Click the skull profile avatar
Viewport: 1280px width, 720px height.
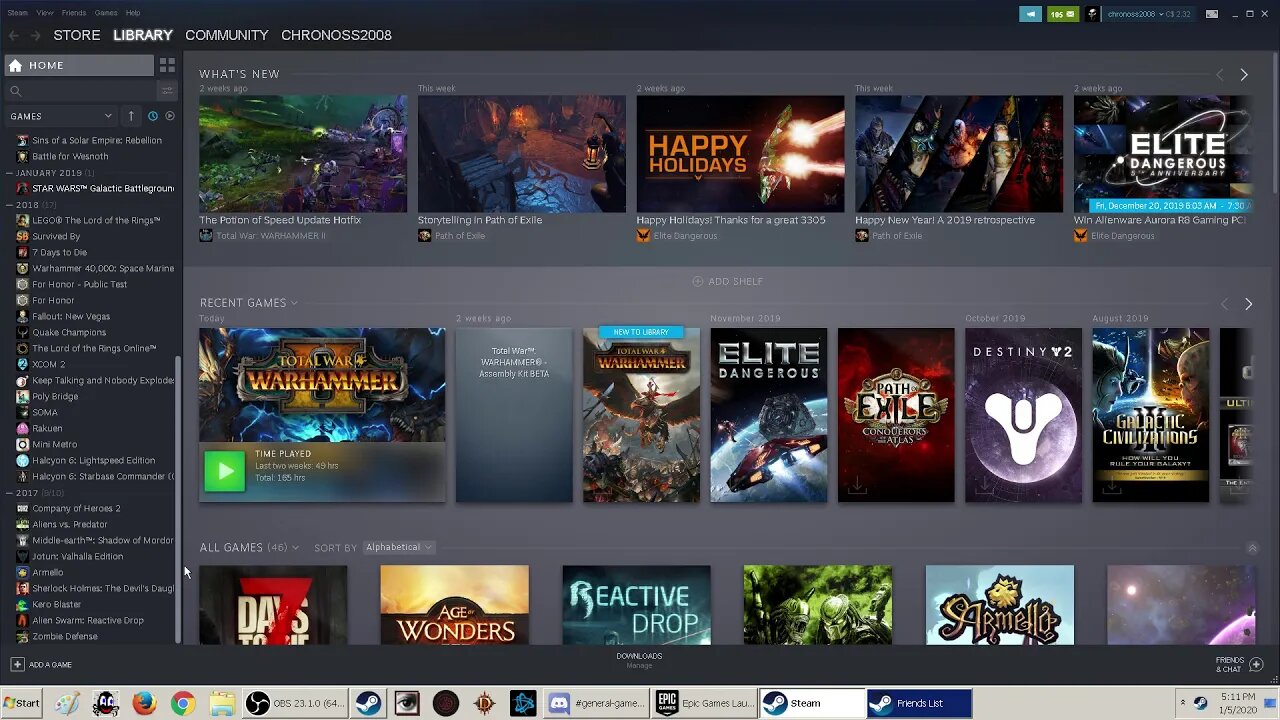tap(1092, 14)
